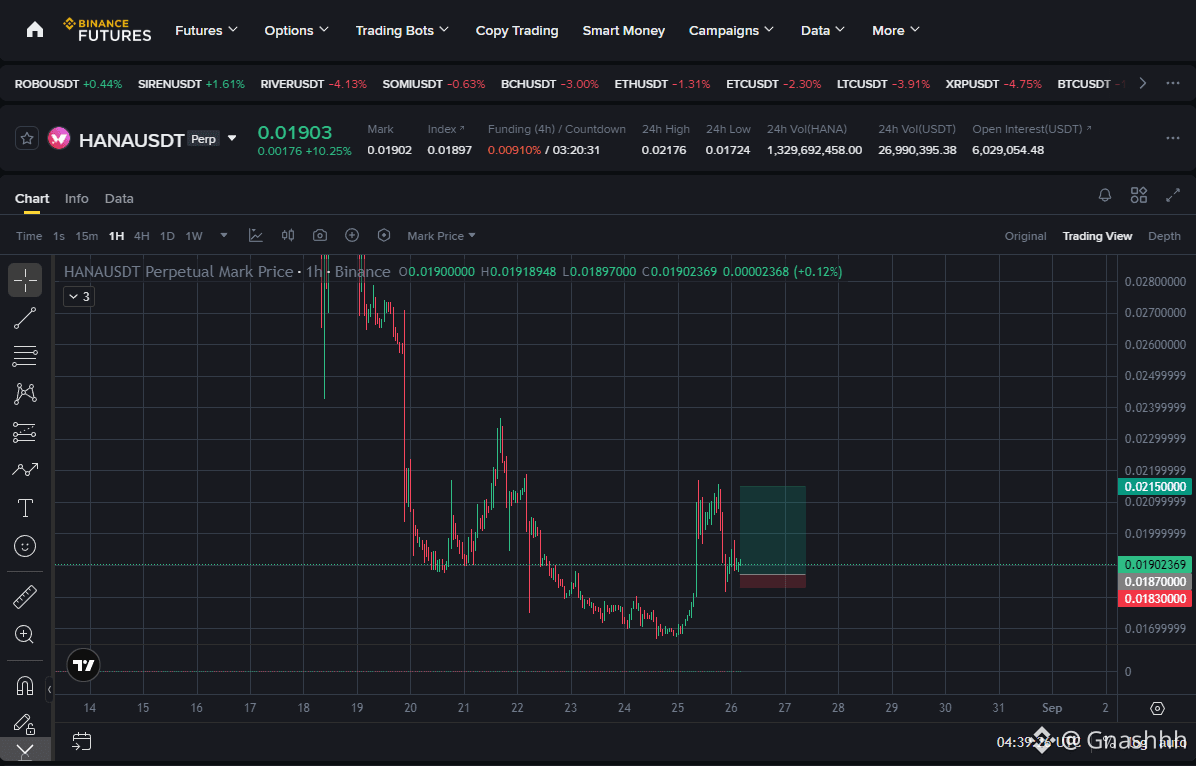The height and width of the screenshot is (766, 1196).
Task: Select the ruler measure tool
Action: coord(25,597)
